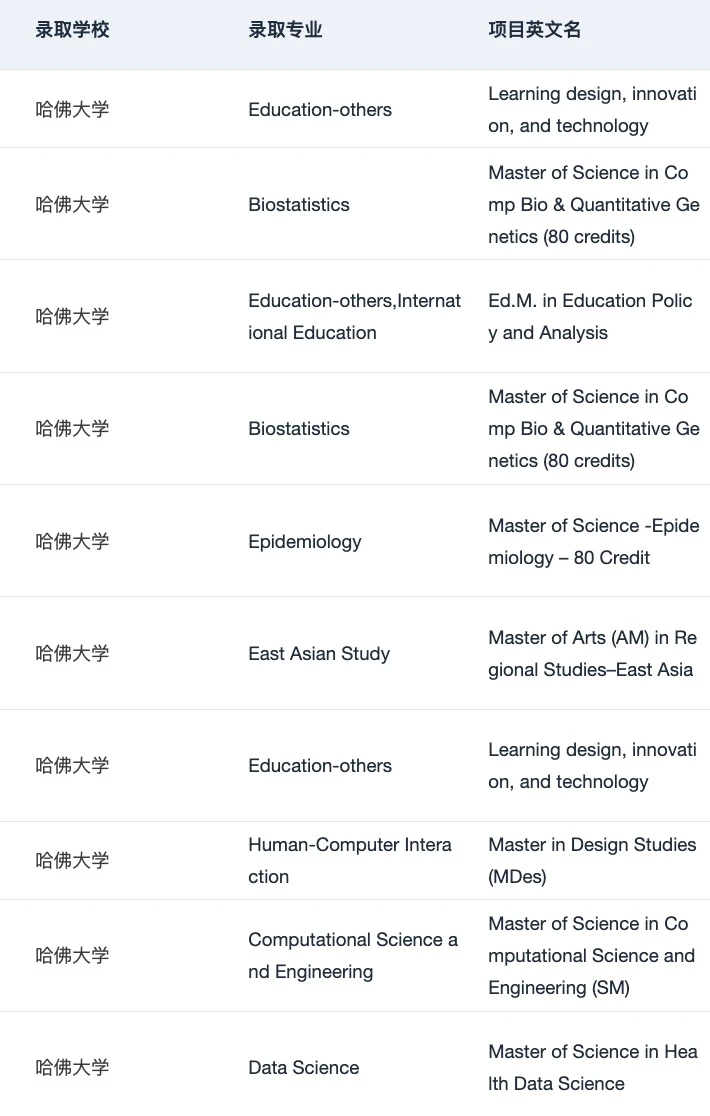Click 哈佛大学 in the Epidemiology row
Image resolution: width=710 pixels, height=1116 pixels.
click(72, 542)
